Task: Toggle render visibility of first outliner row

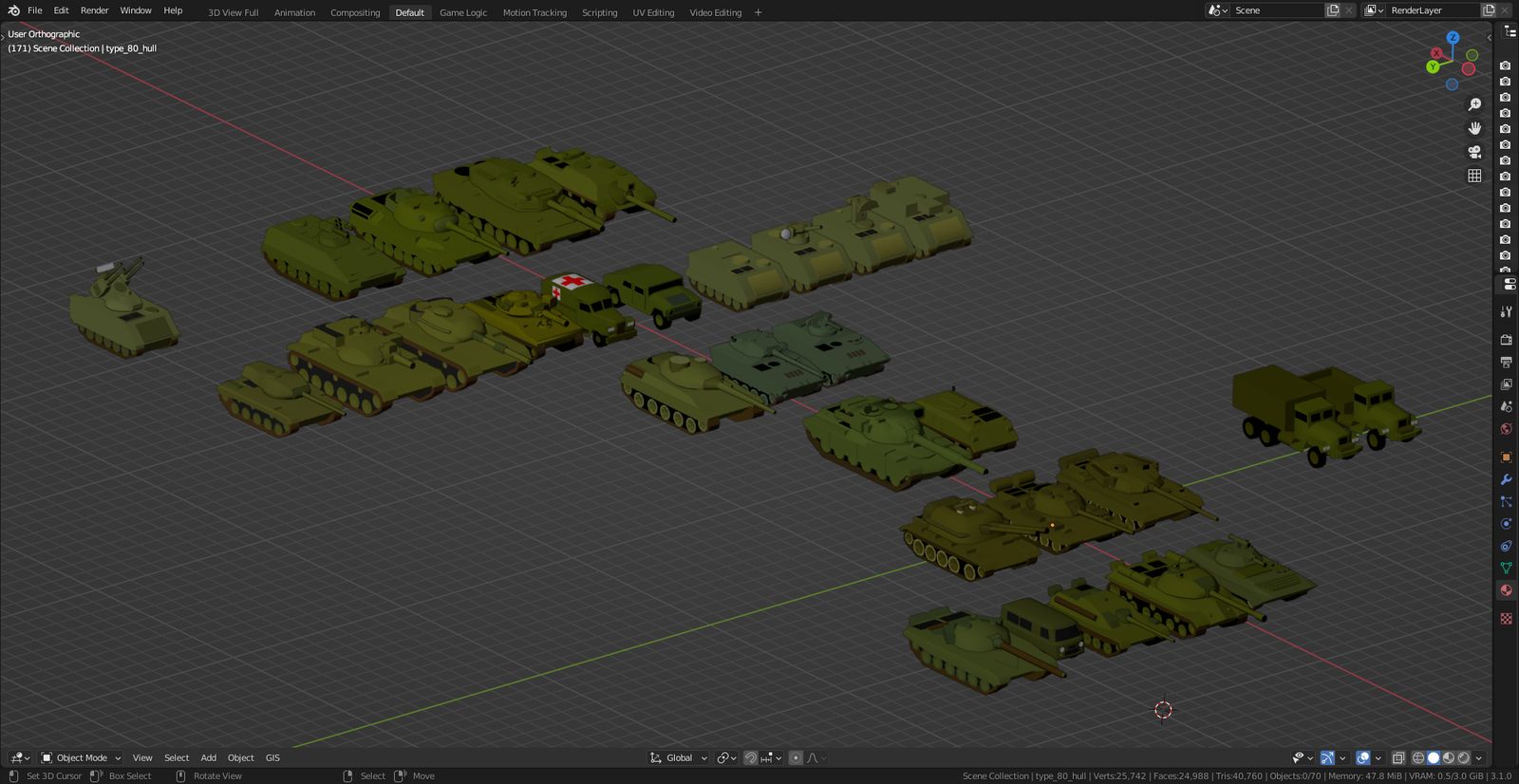Action: [1505, 65]
